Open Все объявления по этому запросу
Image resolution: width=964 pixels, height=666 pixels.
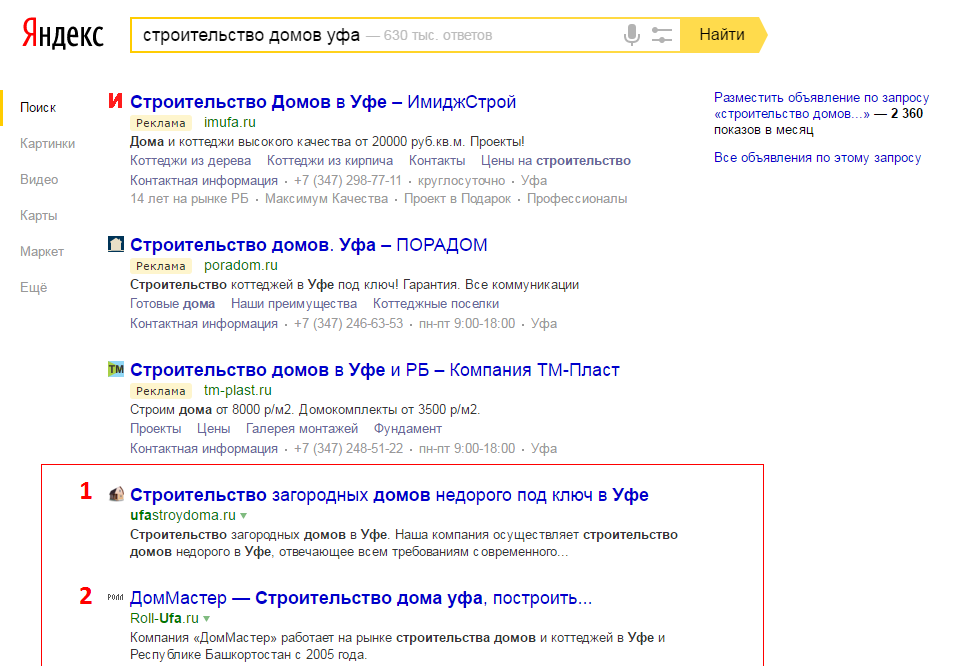[x=818, y=158]
